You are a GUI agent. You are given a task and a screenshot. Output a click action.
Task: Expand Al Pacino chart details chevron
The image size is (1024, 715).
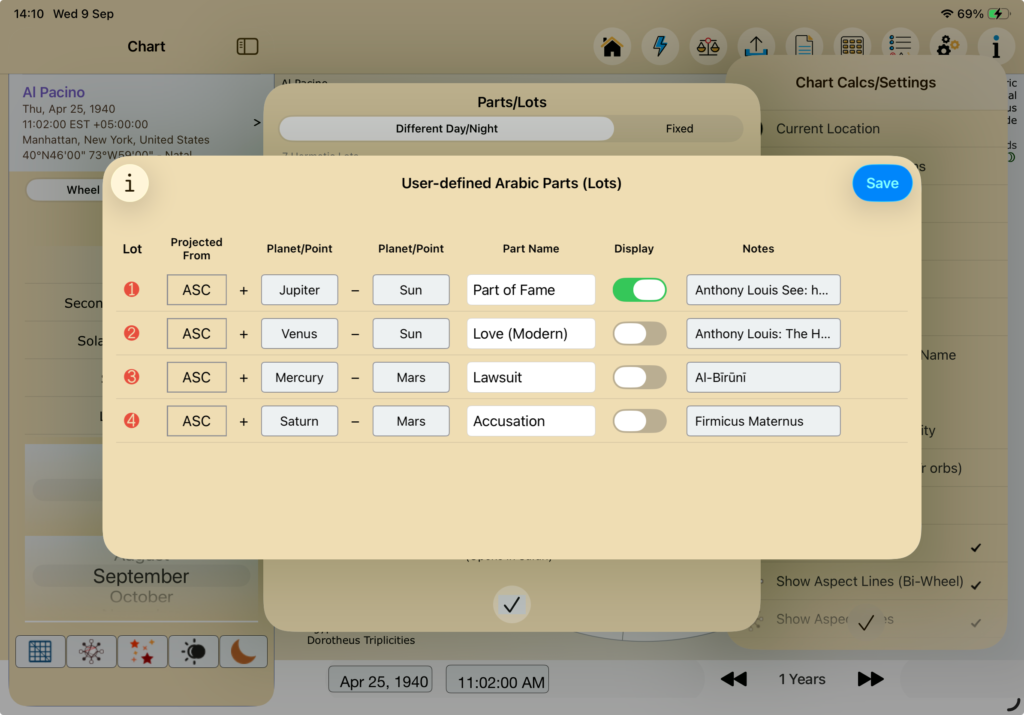[257, 122]
